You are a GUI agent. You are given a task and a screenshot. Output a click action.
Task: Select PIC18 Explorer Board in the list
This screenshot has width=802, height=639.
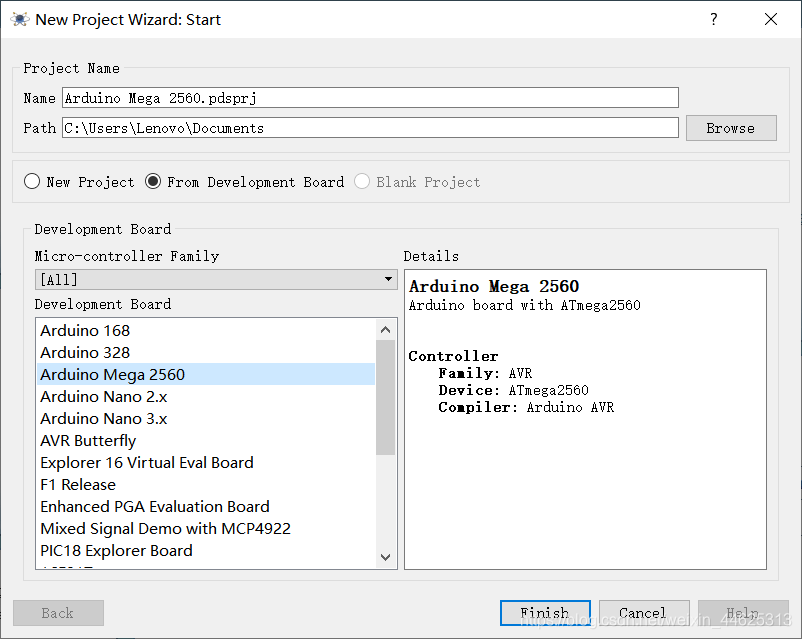(206, 550)
